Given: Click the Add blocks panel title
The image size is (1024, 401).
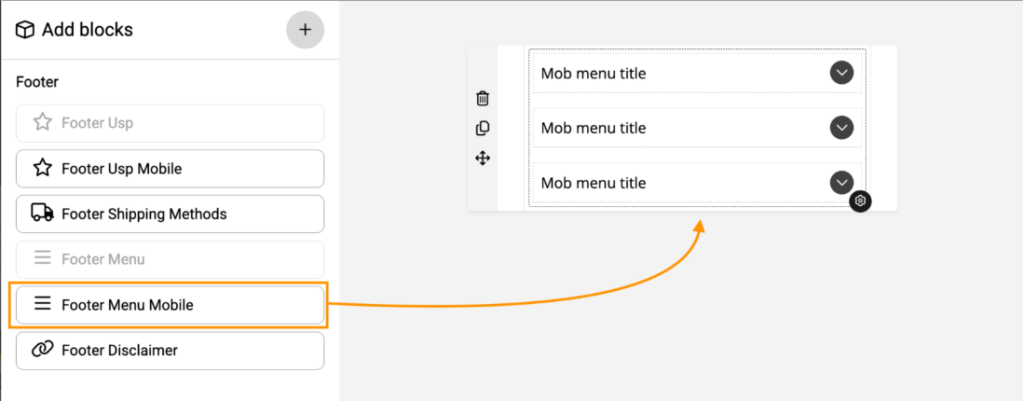Looking at the screenshot, I should pos(87,30).
